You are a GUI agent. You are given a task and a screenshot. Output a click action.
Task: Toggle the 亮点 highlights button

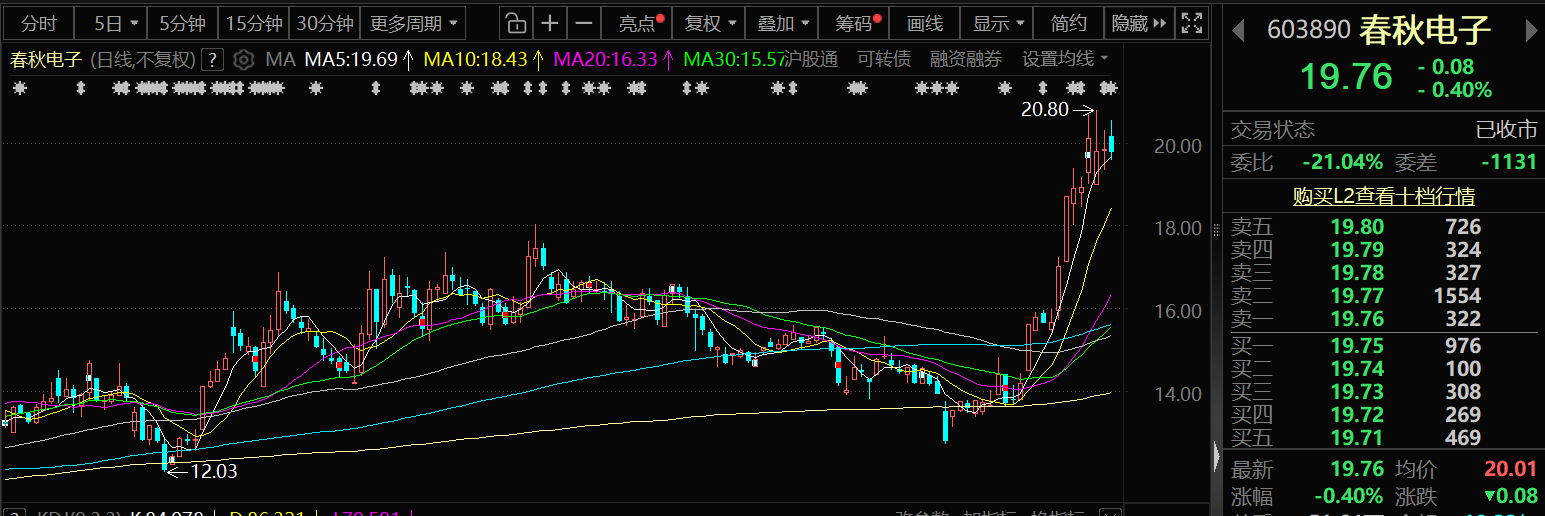(641, 23)
